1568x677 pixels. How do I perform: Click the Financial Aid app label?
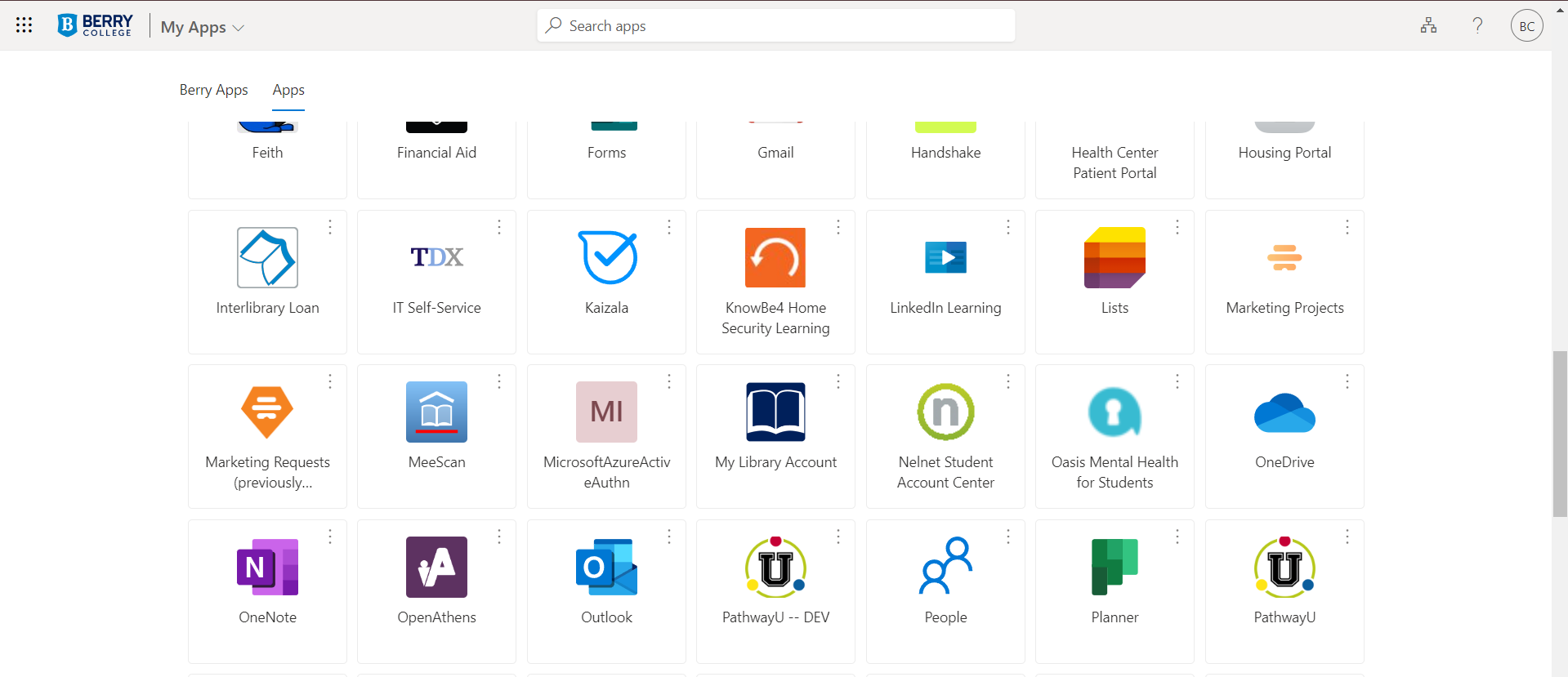[x=436, y=153]
